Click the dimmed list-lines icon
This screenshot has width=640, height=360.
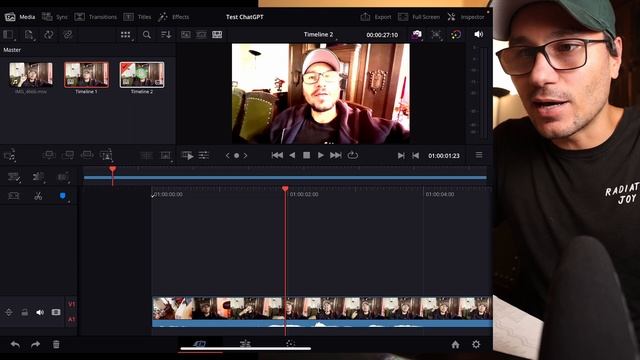(x=146, y=156)
